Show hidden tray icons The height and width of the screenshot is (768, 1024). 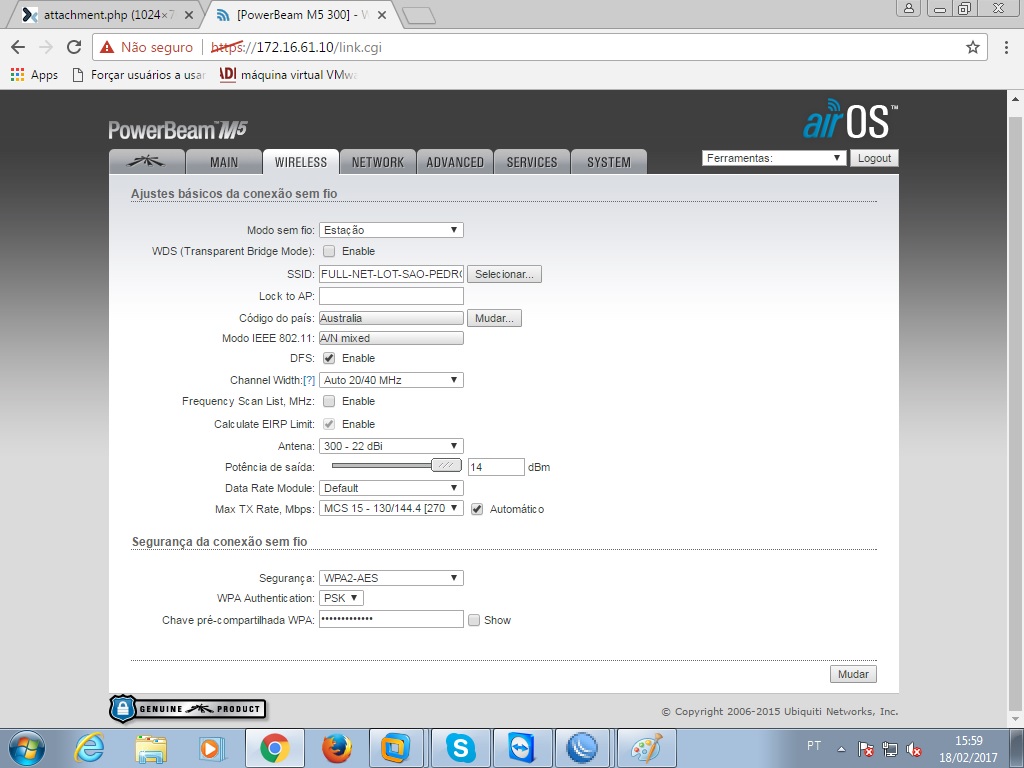(841, 749)
